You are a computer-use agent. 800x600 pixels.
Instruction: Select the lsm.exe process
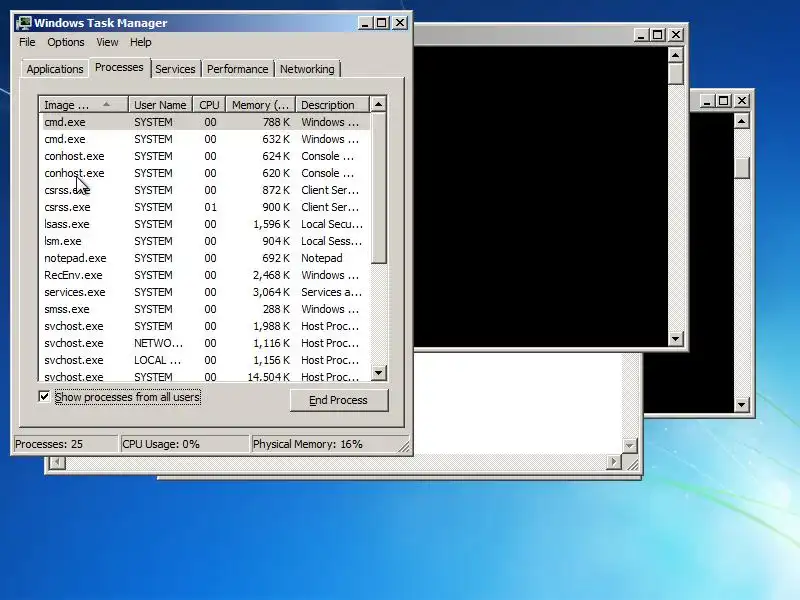click(x=204, y=241)
